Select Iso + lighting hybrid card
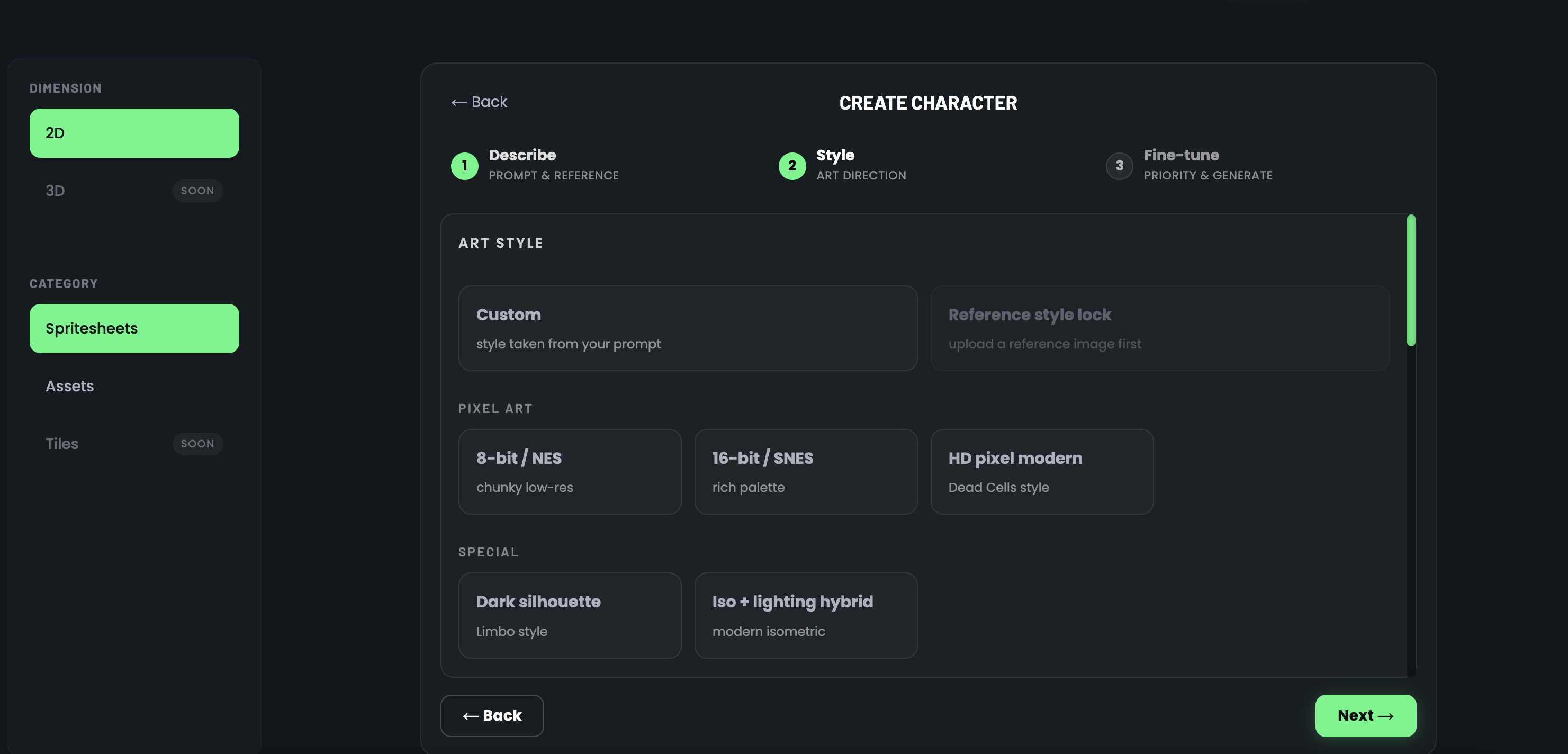The height and width of the screenshot is (754, 1568). pos(805,615)
